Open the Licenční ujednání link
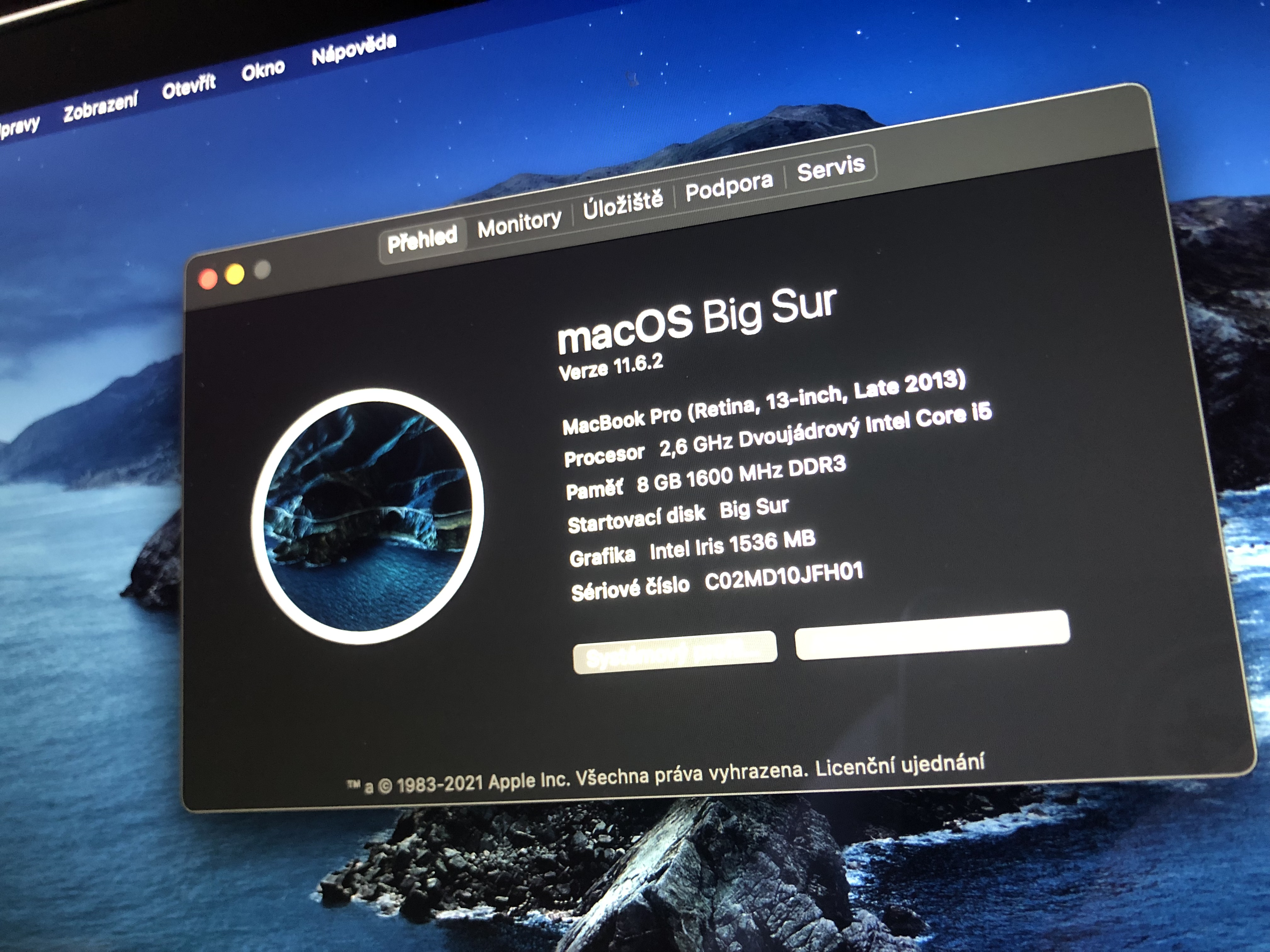This screenshot has height=952, width=1270. click(x=899, y=765)
